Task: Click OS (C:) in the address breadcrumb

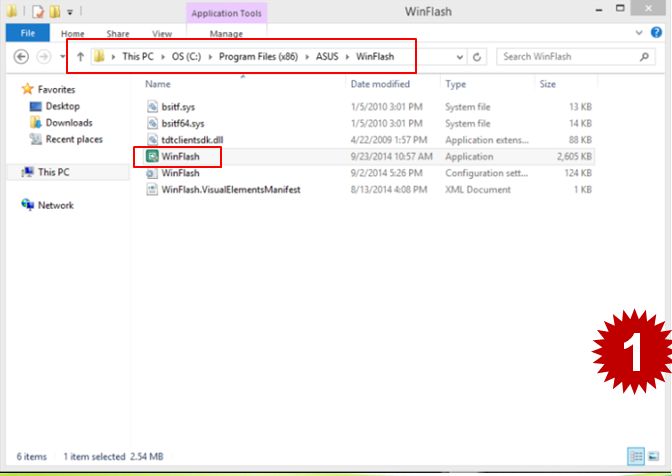Action: [186, 57]
